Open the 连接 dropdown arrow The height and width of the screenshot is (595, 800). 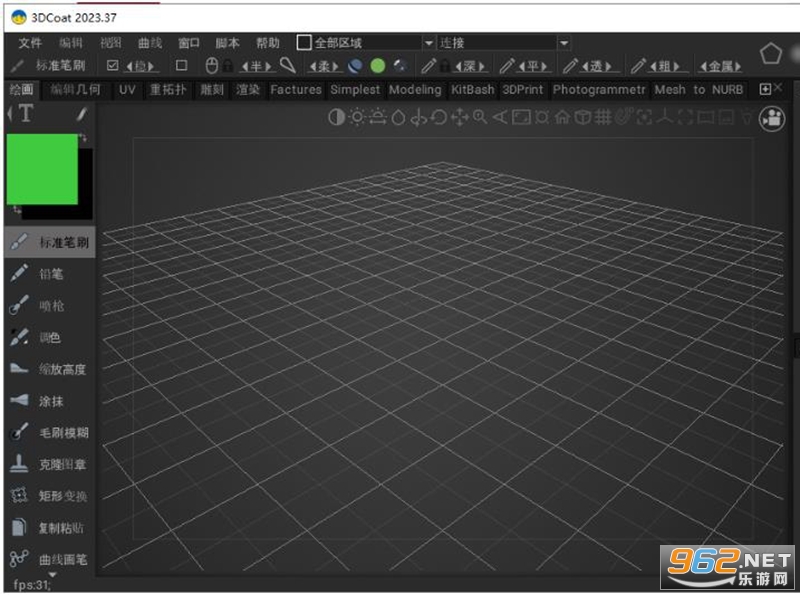click(564, 43)
